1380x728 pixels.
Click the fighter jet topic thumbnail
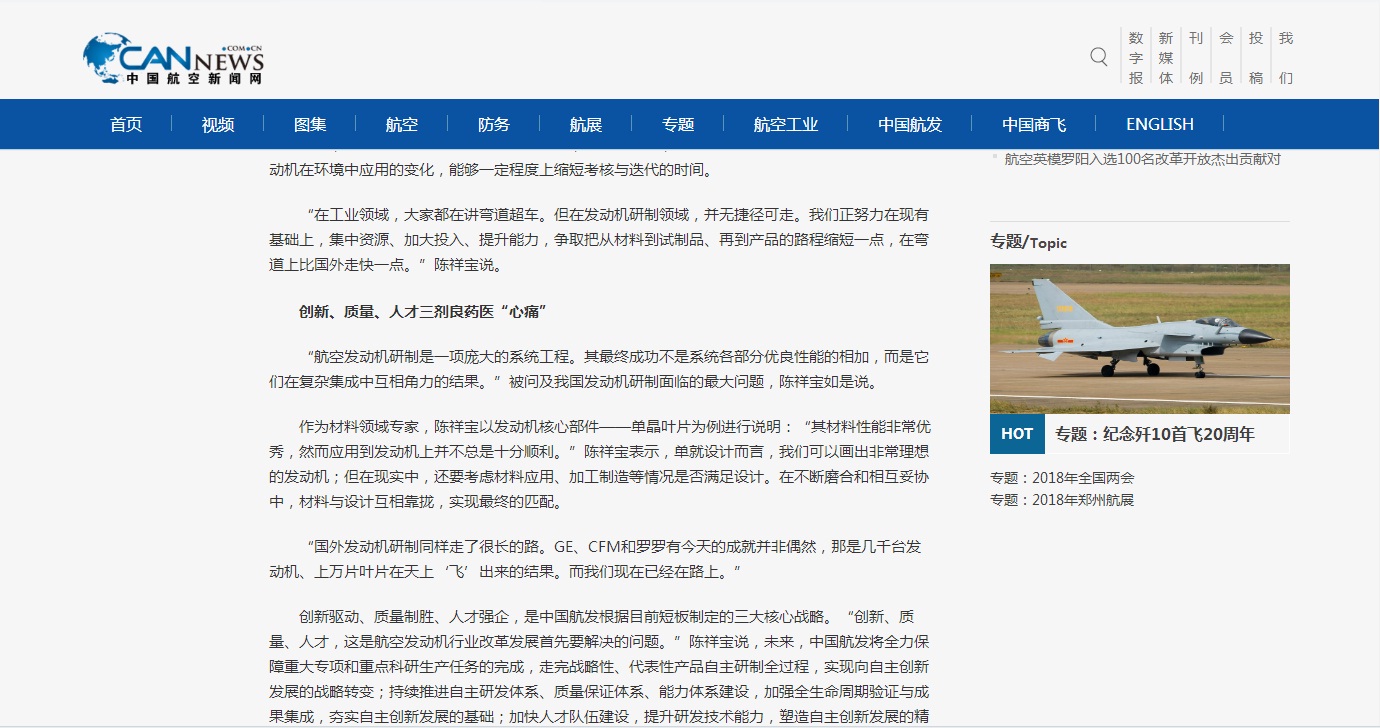pos(1140,339)
